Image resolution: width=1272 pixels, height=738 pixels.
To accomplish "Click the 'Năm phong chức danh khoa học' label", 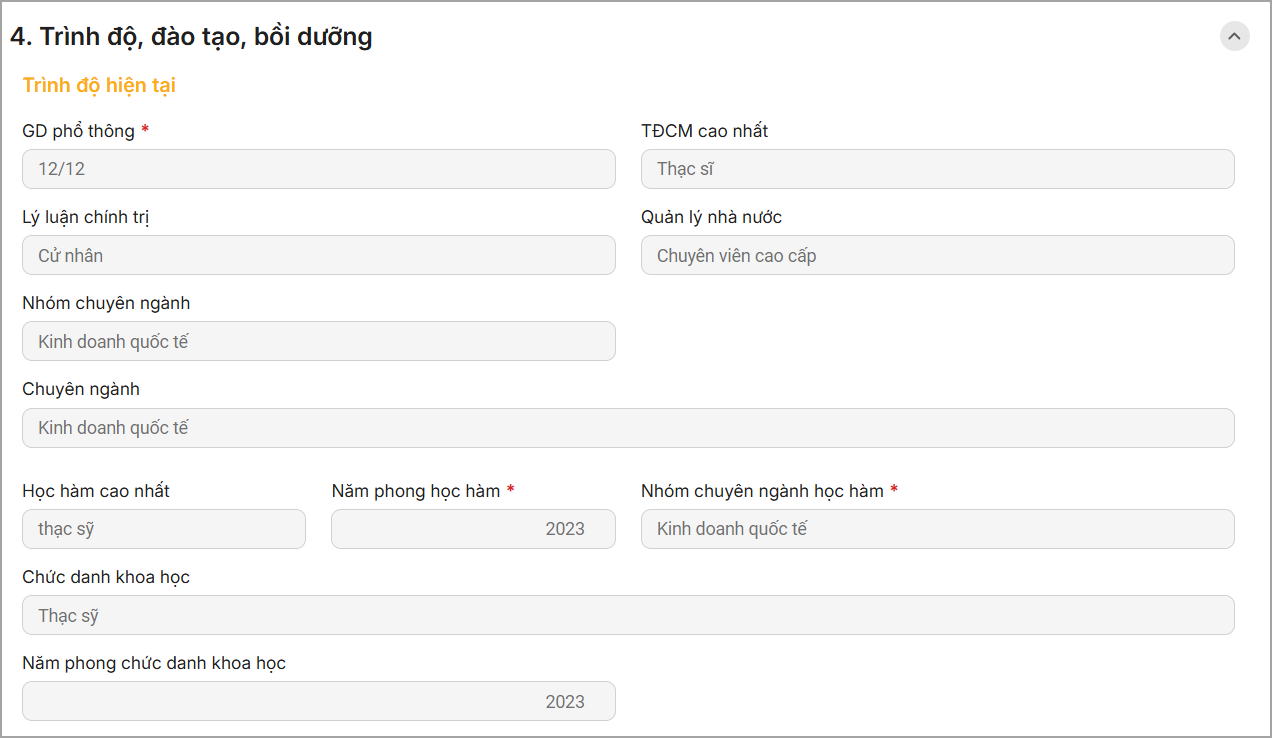I will [154, 663].
